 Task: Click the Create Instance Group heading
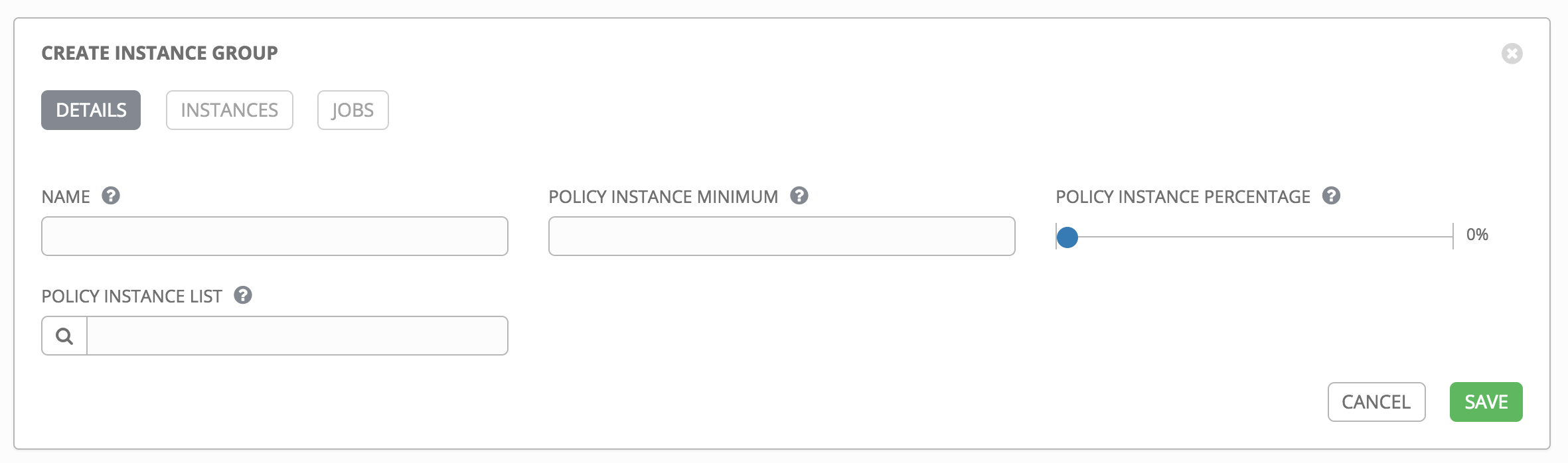pyautogui.click(x=159, y=53)
